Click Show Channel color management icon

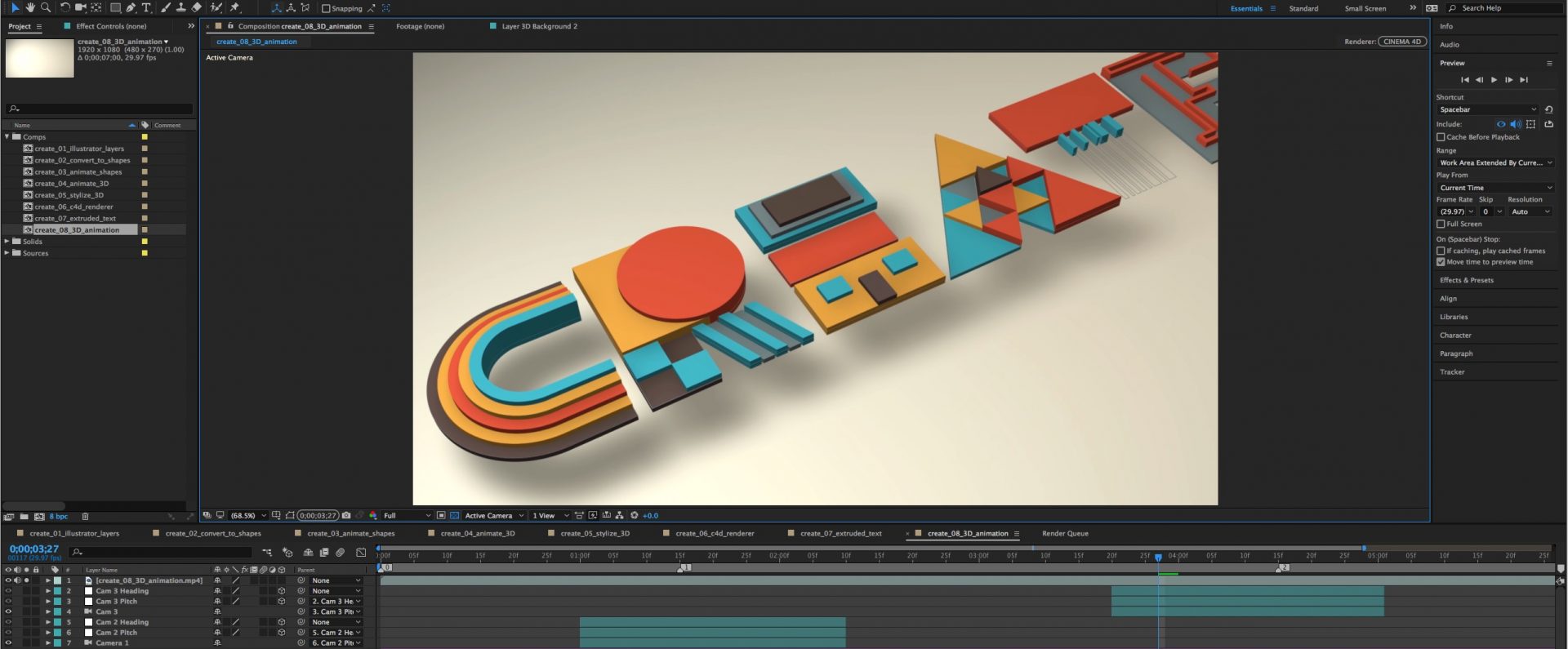(x=373, y=515)
